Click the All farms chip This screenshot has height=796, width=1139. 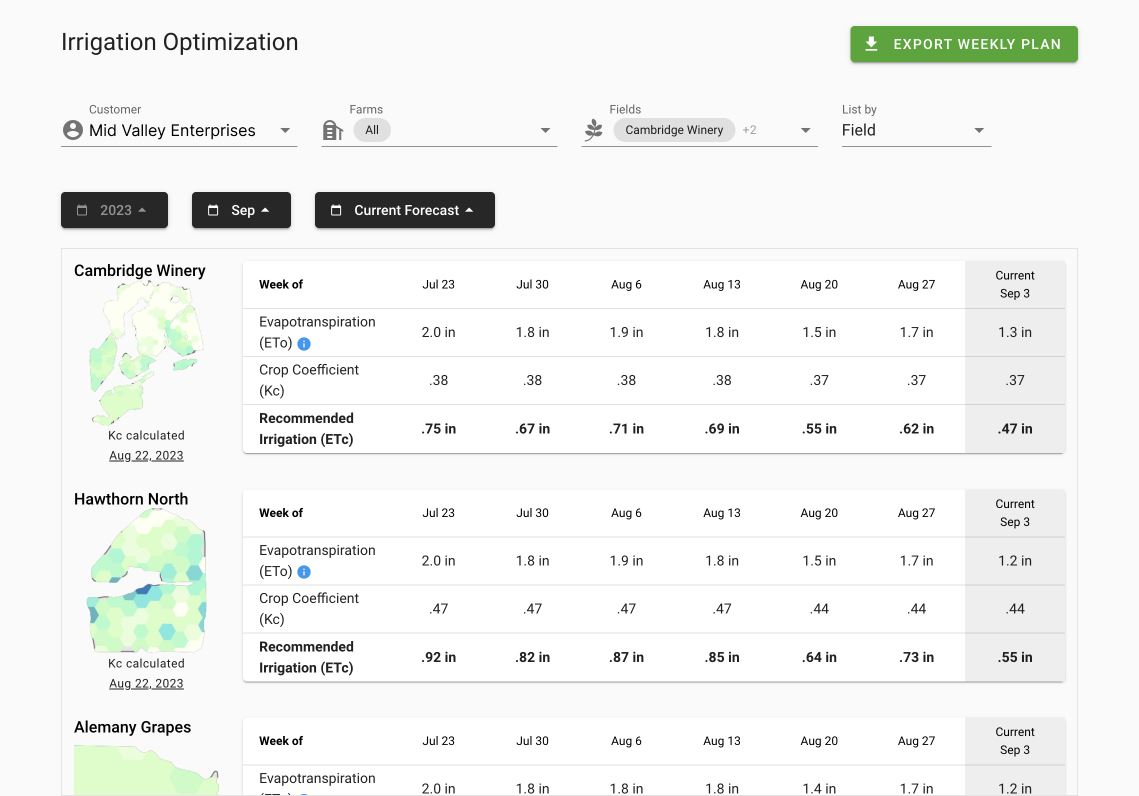pyautogui.click(x=372, y=130)
